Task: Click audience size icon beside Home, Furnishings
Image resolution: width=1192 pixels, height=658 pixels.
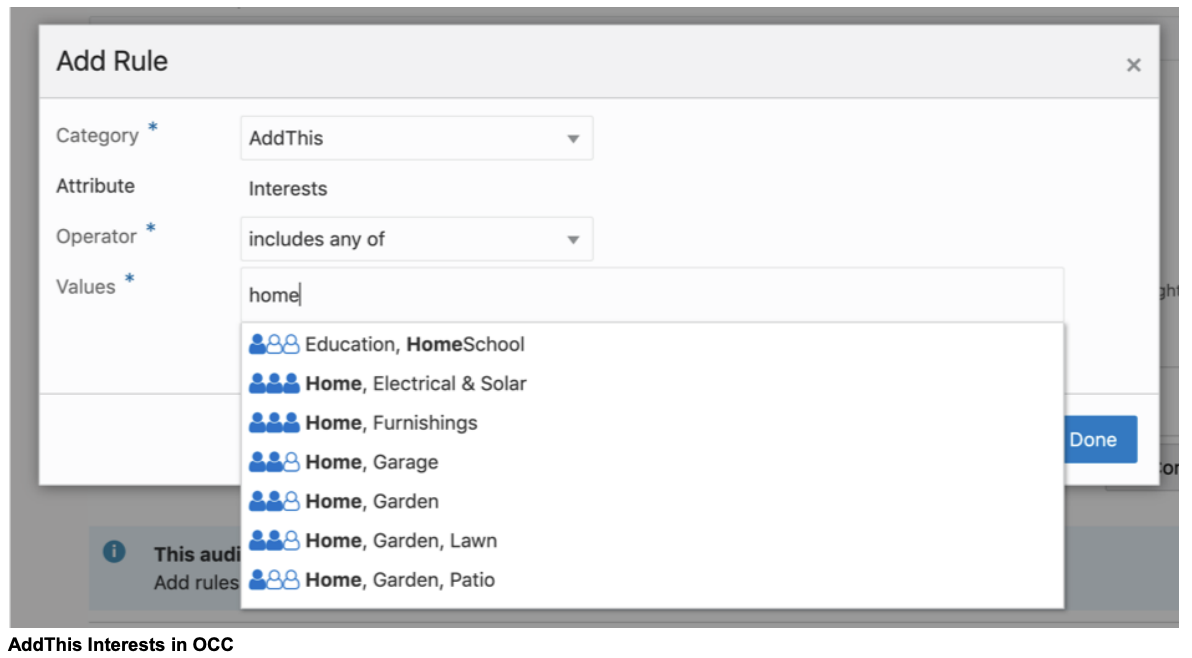Action: click(274, 422)
